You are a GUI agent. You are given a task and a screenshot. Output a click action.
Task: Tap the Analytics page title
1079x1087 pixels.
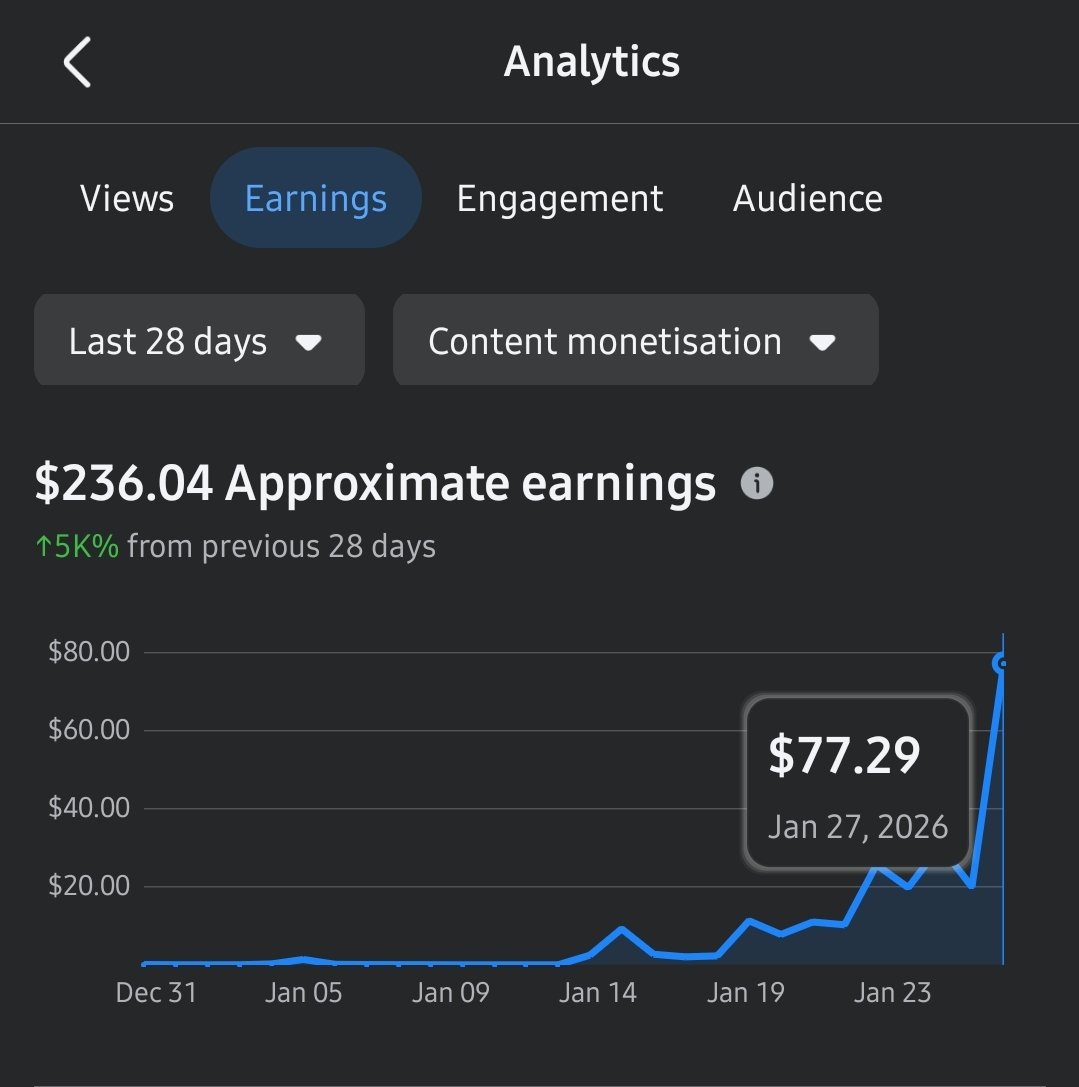pyautogui.click(x=592, y=62)
